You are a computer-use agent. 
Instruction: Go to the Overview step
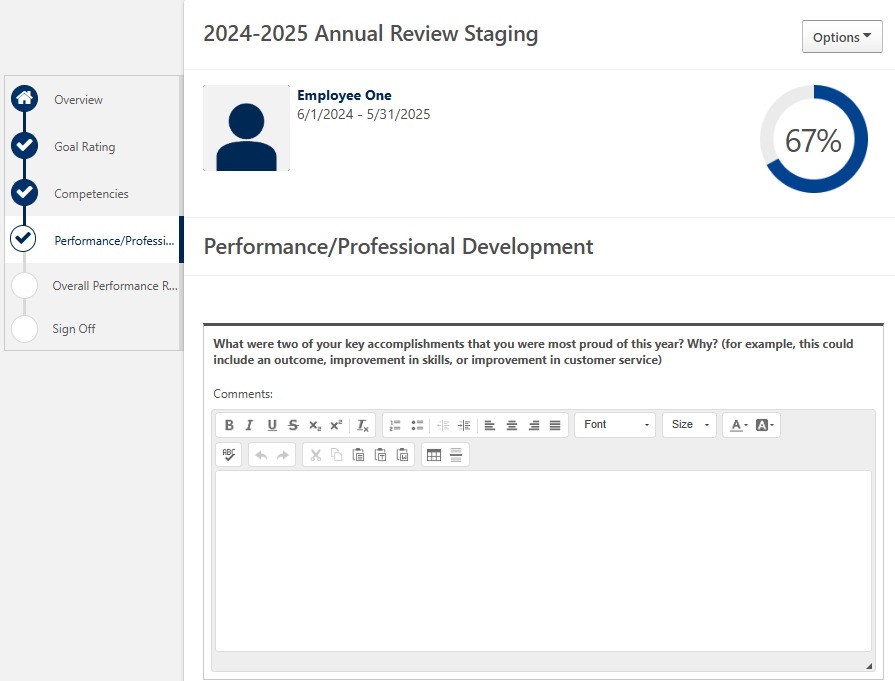78,100
